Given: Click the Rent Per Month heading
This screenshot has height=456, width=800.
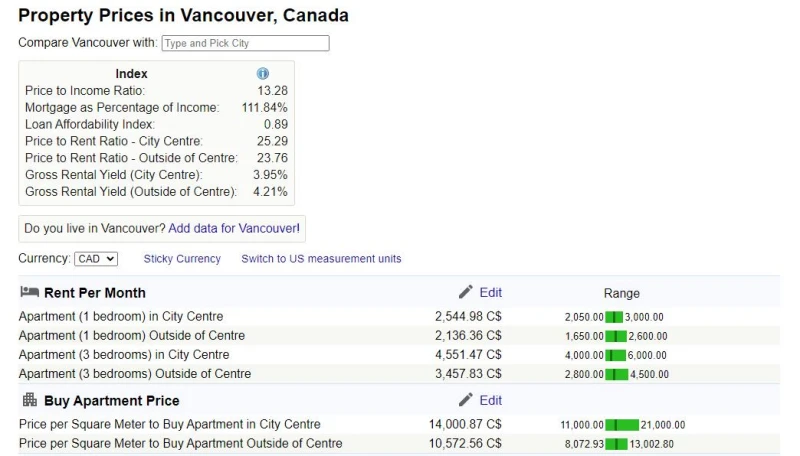Looking at the screenshot, I should click(95, 293).
